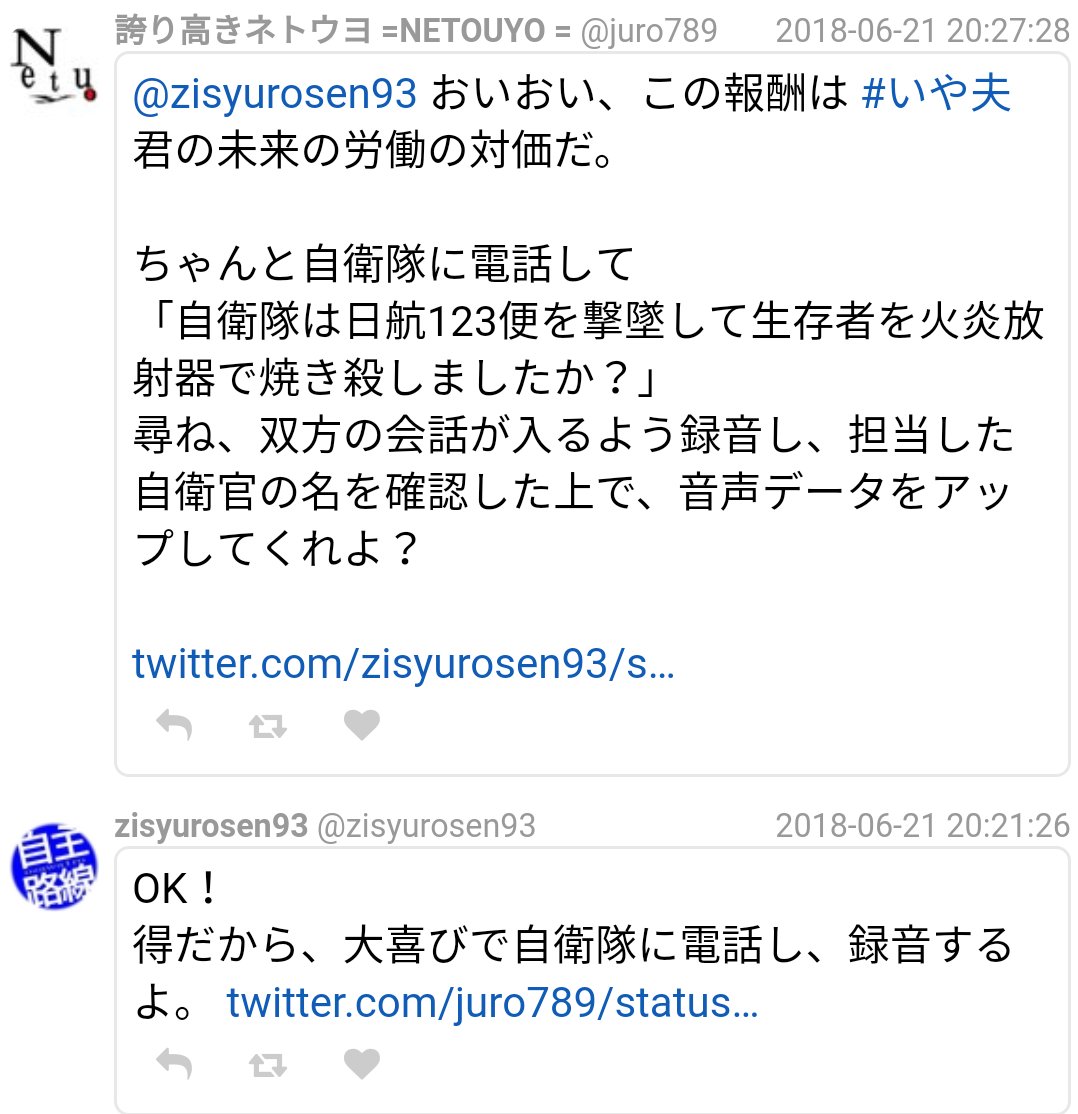Open the blue 自主路線 profile avatar

pos(54,866)
